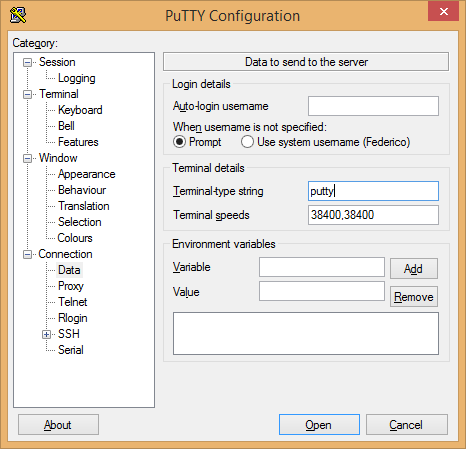Collapse the Connection tree node

pyautogui.click(x=27, y=254)
